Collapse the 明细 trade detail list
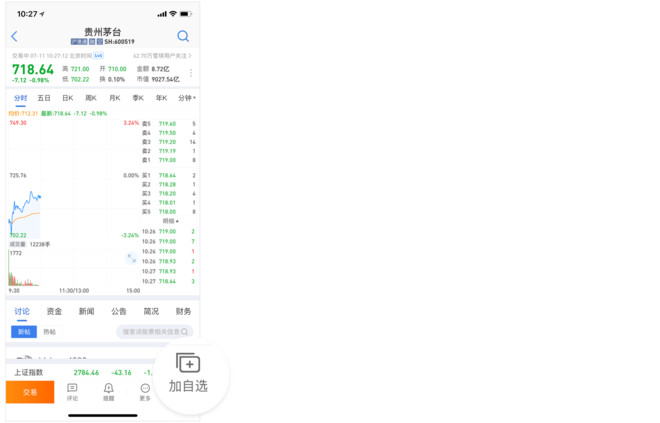Image resolution: width=660 pixels, height=423 pixels. click(170, 221)
